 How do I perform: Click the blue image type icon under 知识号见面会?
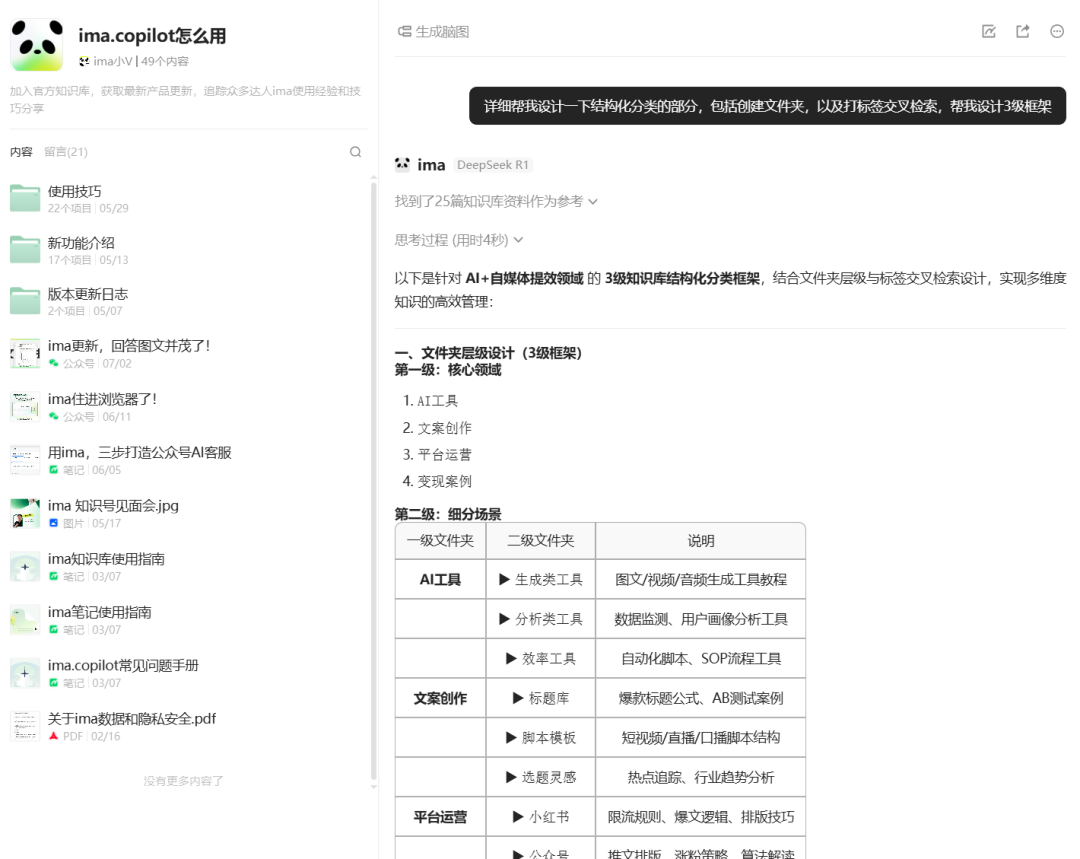pyautogui.click(x=53, y=523)
